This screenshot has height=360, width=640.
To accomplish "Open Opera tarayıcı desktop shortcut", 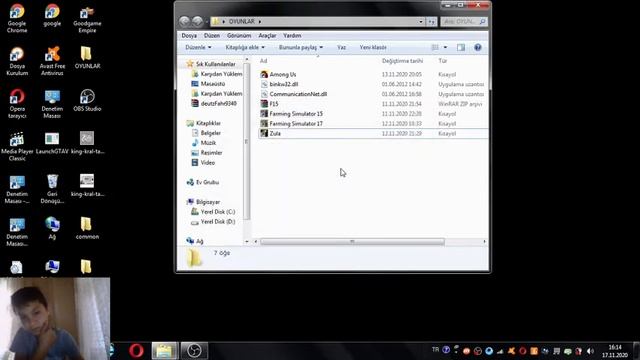I will [17, 104].
